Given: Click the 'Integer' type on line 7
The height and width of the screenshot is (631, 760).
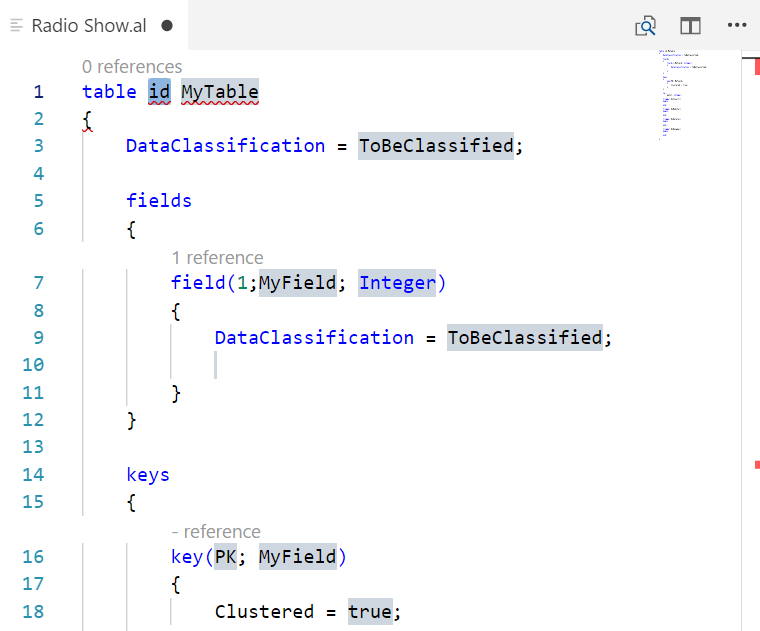Looking at the screenshot, I should [x=397, y=283].
